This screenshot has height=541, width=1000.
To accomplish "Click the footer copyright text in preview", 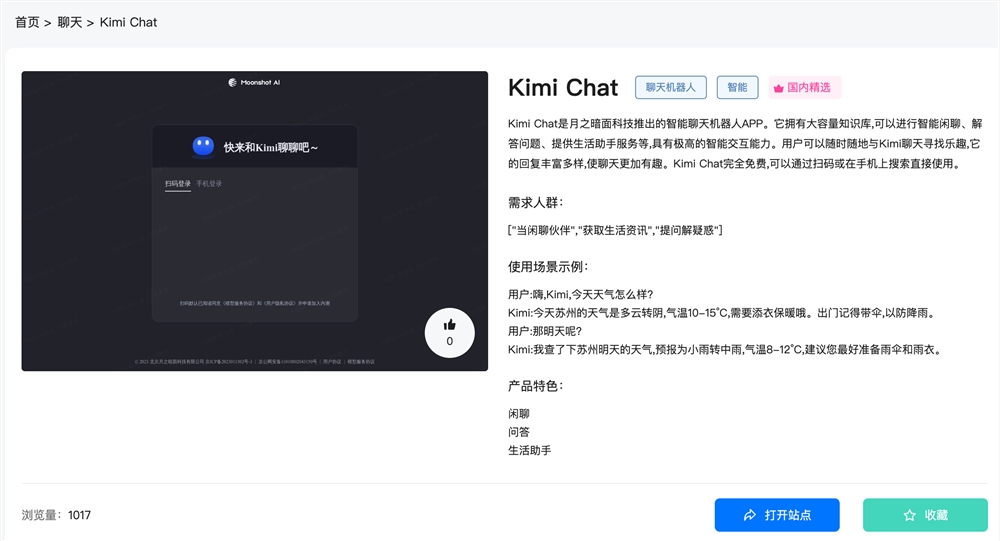I will click(254, 362).
